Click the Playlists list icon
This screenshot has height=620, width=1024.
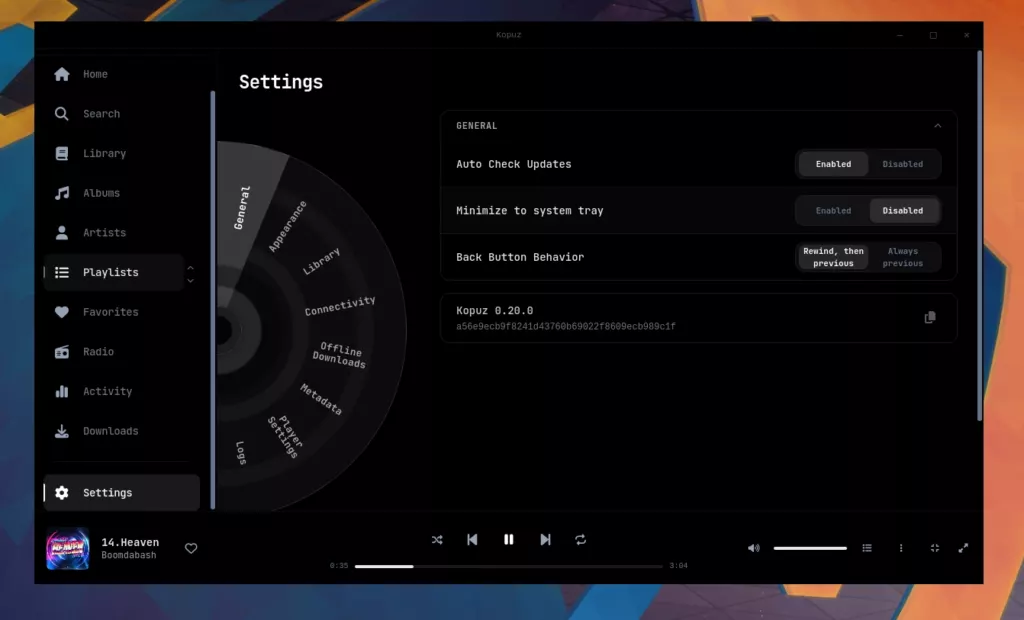pyautogui.click(x=62, y=272)
